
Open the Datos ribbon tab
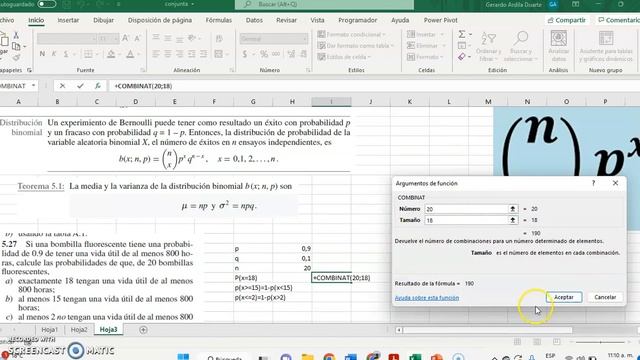click(x=254, y=20)
